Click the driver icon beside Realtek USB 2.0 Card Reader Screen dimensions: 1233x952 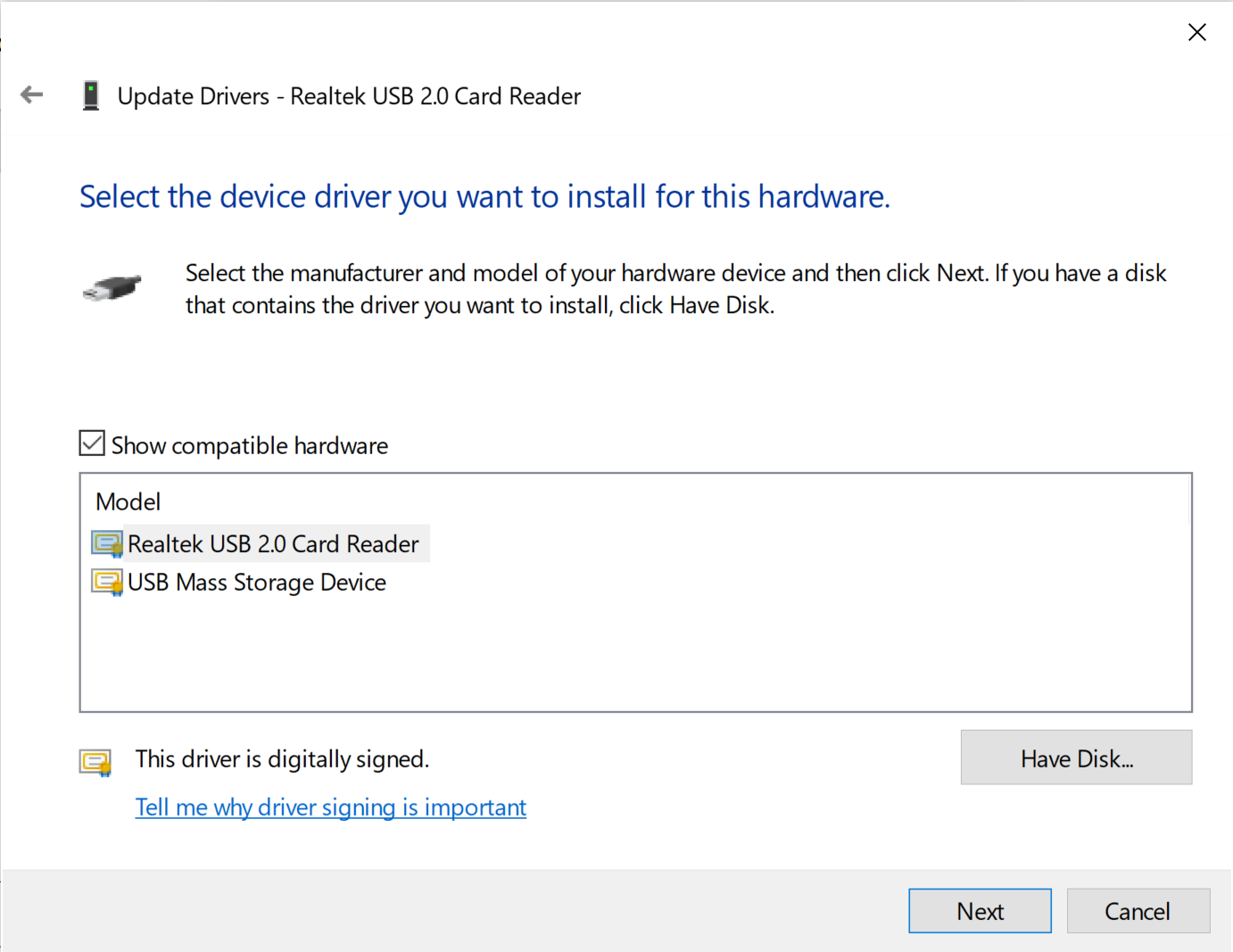[x=105, y=543]
